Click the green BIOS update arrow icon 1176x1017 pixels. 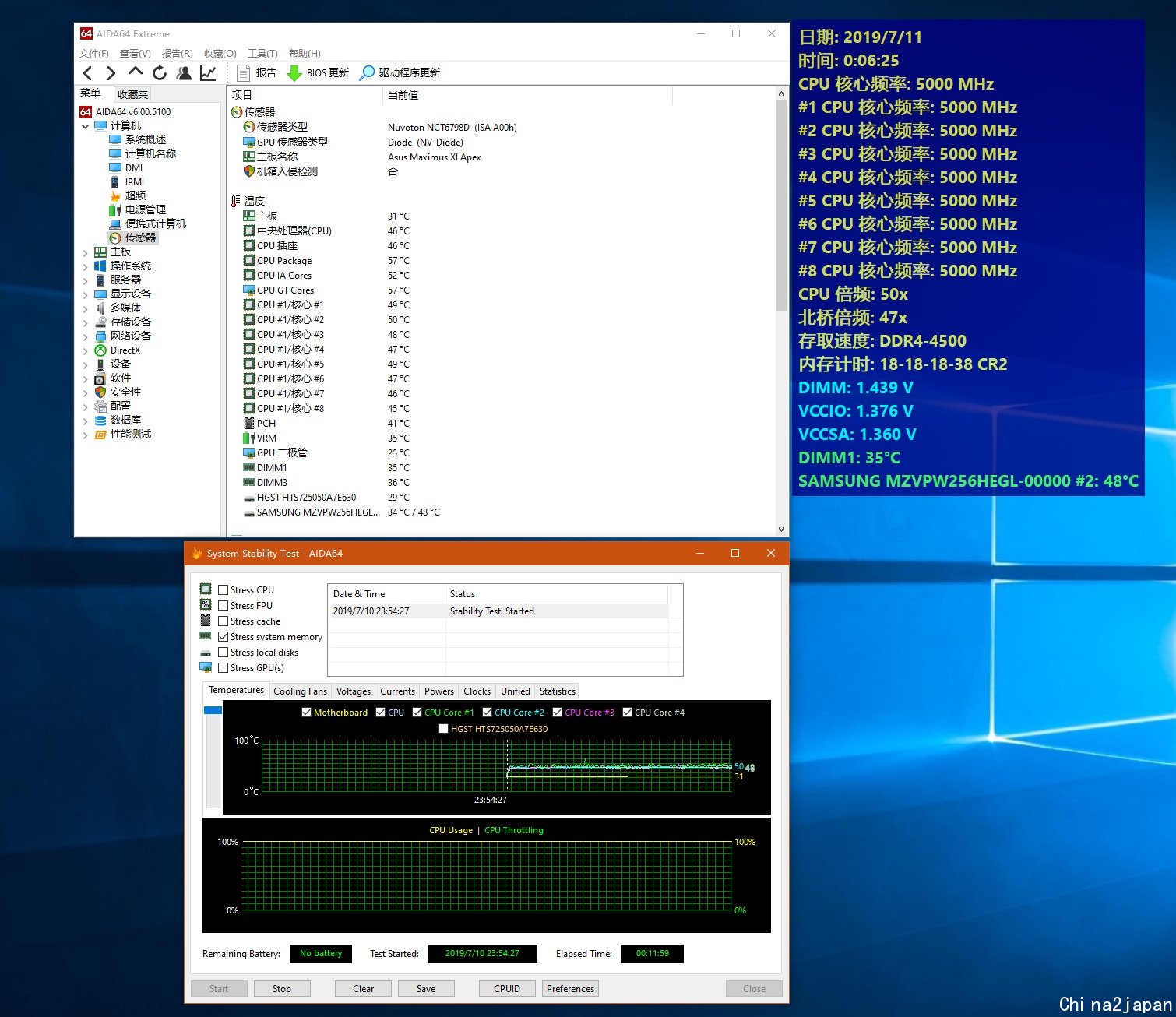[294, 73]
